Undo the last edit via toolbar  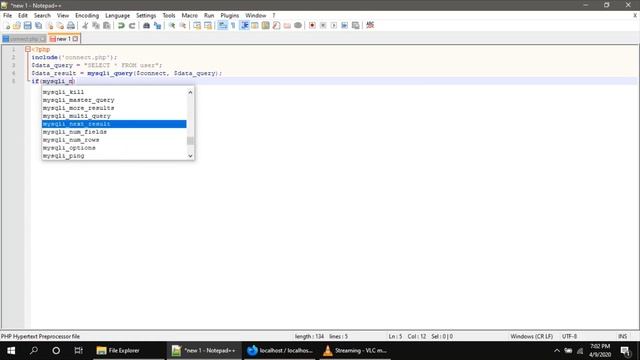[121, 26]
